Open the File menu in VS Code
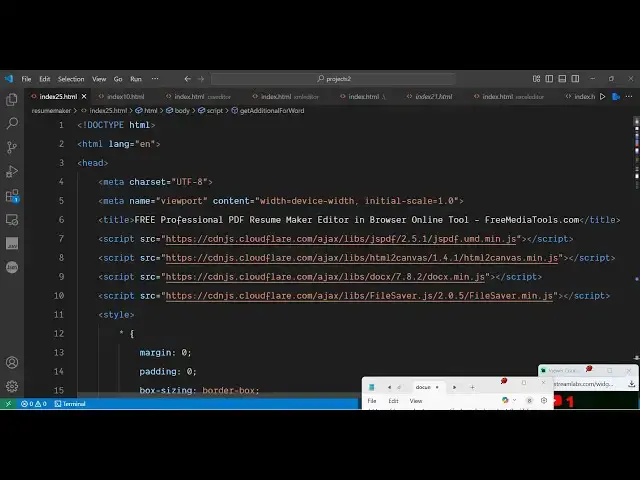This screenshot has width=640, height=480. (x=27, y=79)
